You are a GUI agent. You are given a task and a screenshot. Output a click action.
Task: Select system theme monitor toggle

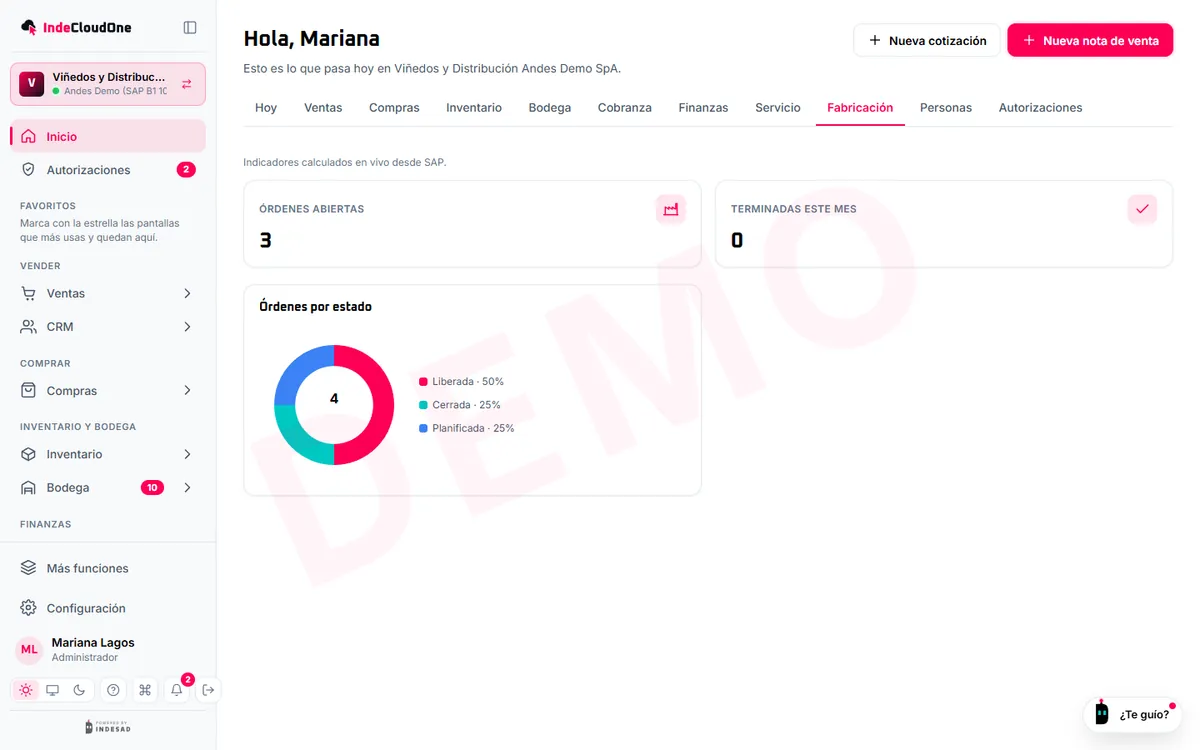(53, 690)
